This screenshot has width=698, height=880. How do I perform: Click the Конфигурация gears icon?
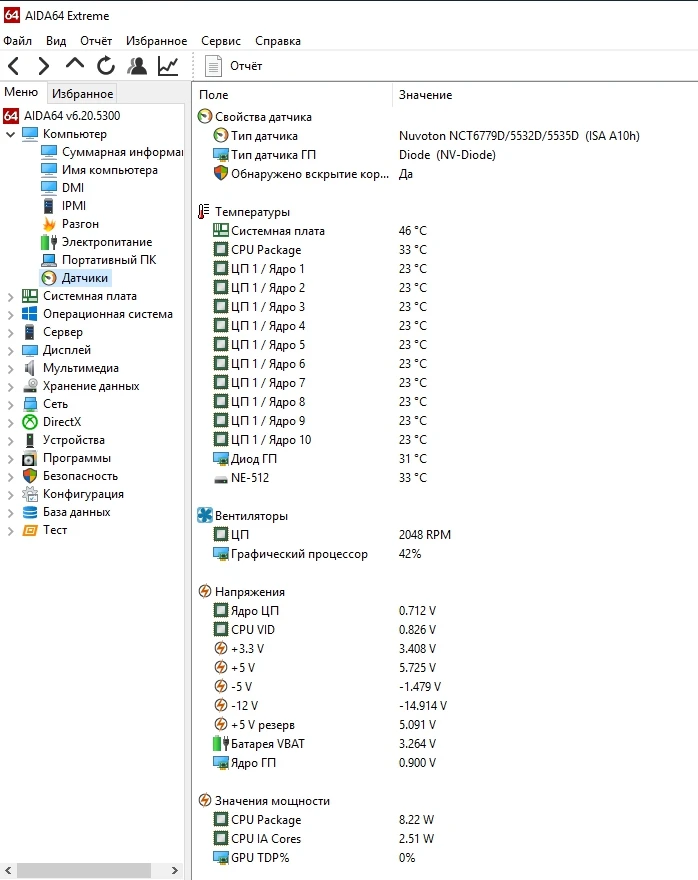pyautogui.click(x=30, y=494)
